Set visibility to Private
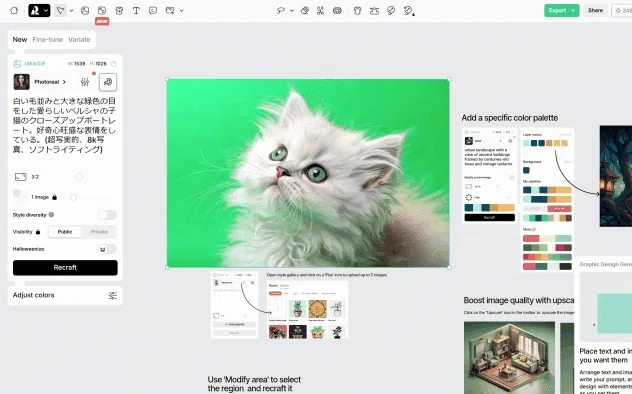This screenshot has height=394, width=632. coord(99,232)
